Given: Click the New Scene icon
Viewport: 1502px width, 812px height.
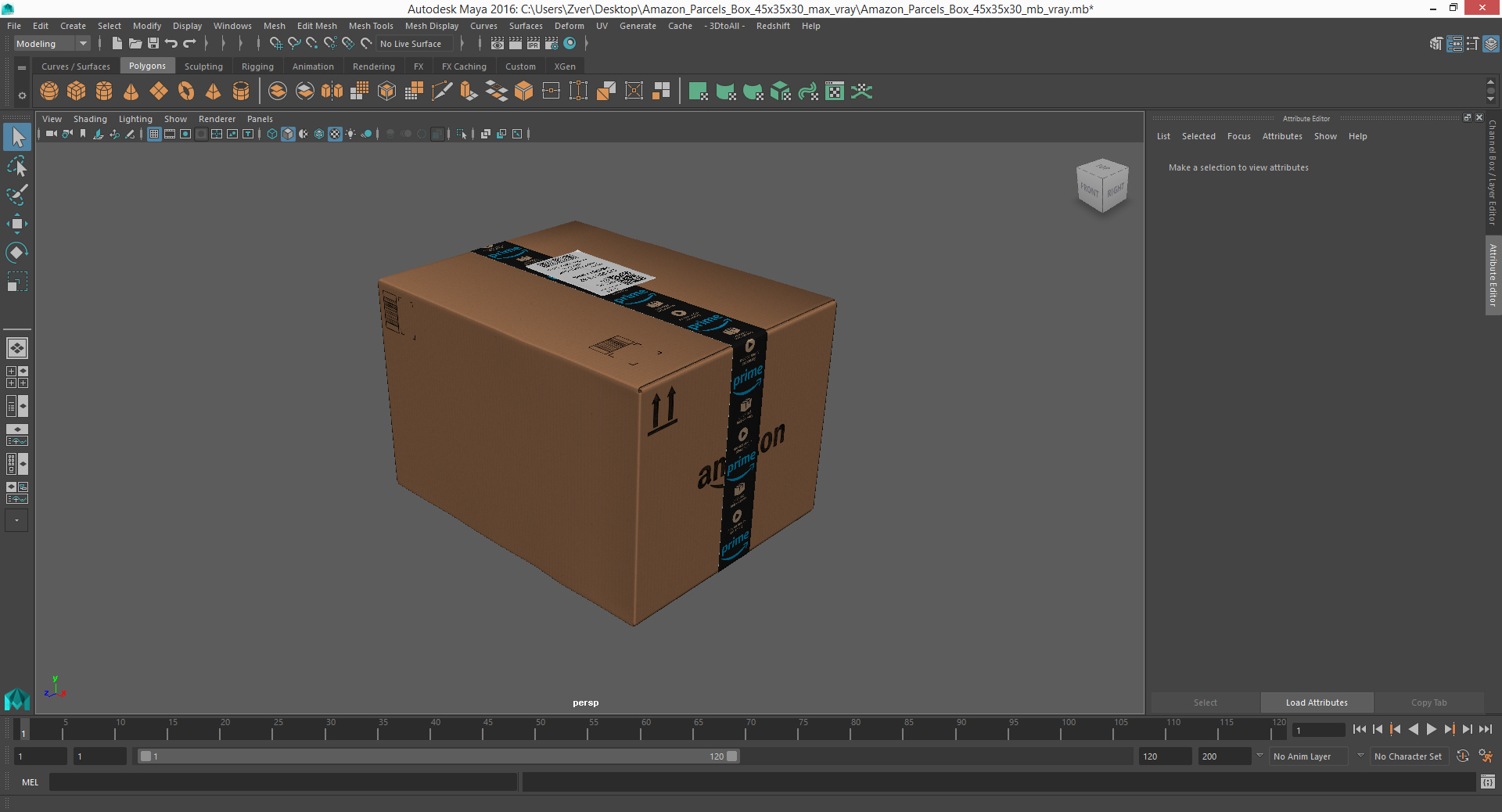Looking at the screenshot, I should pos(117,44).
